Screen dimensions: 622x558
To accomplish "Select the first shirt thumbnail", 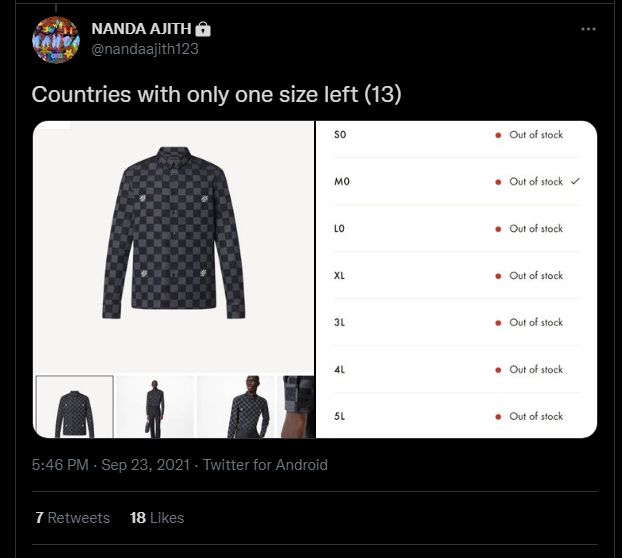I will pos(74,406).
